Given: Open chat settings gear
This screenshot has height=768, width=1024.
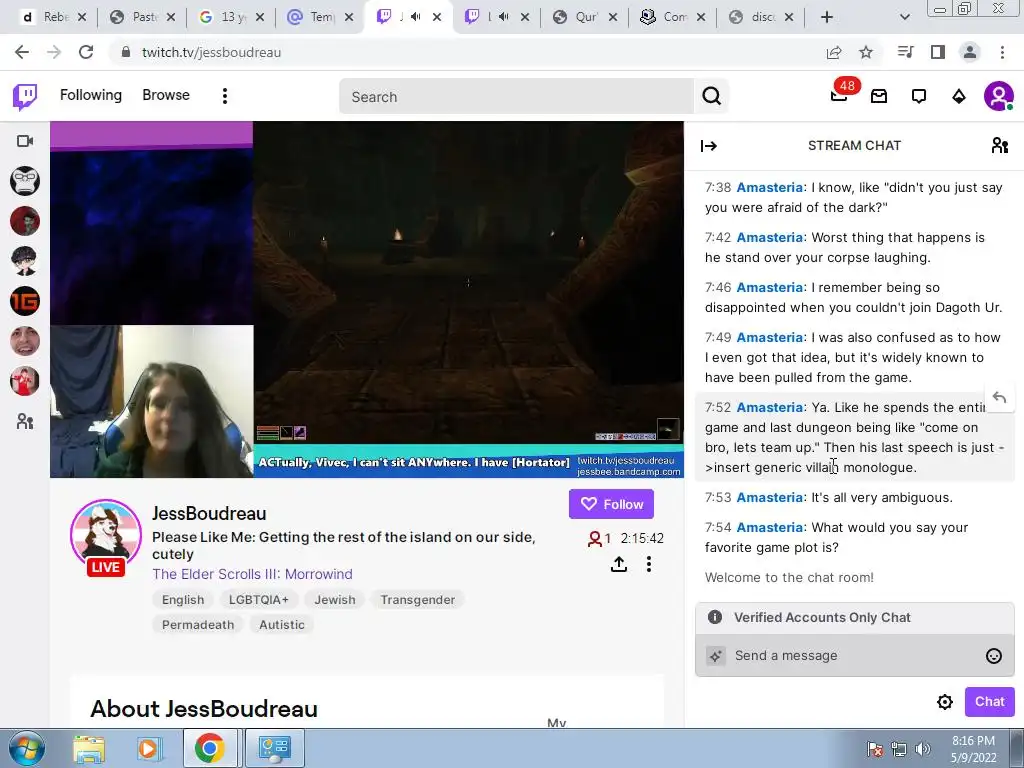Looking at the screenshot, I should click(x=944, y=702).
